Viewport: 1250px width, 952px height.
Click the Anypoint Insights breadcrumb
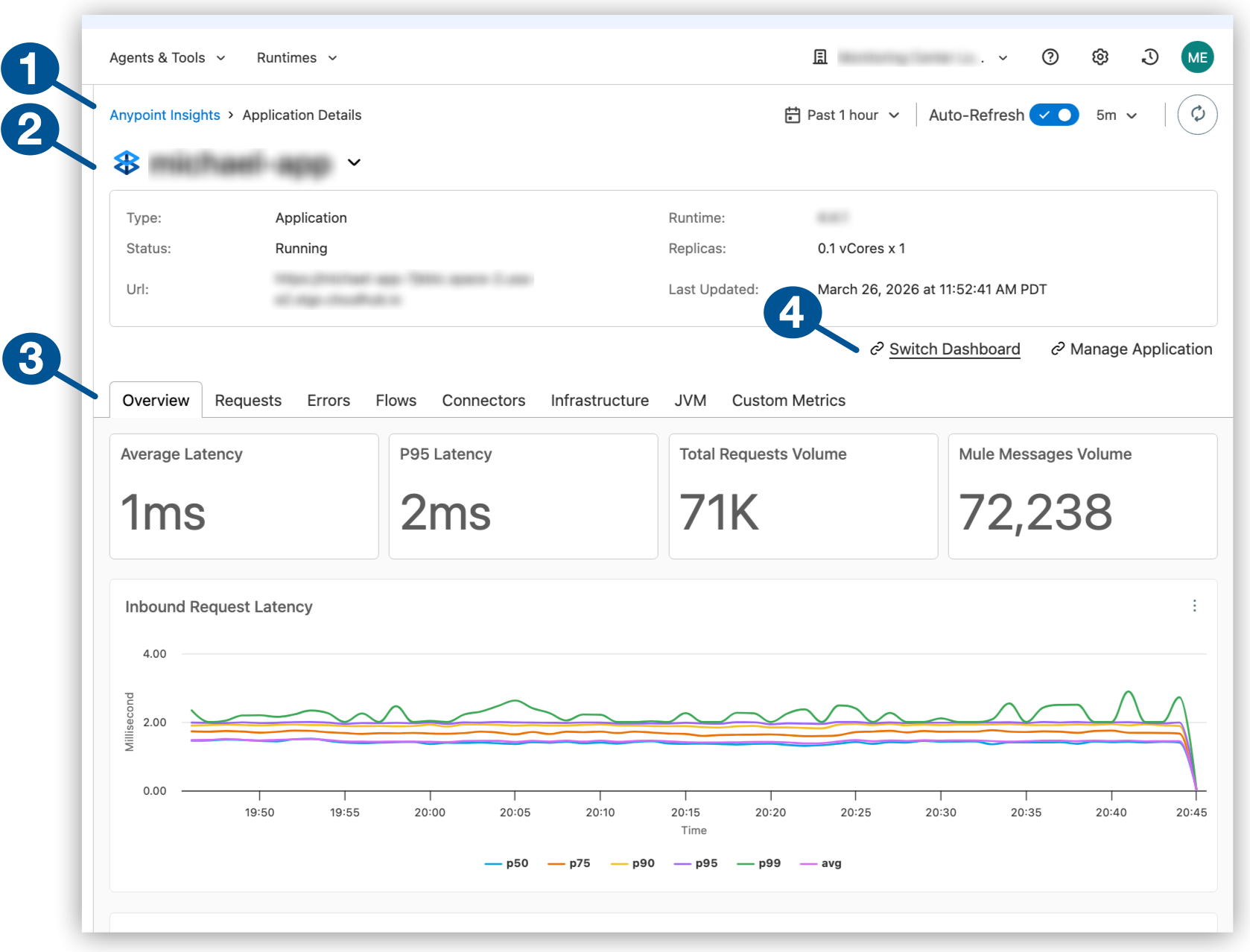click(165, 115)
